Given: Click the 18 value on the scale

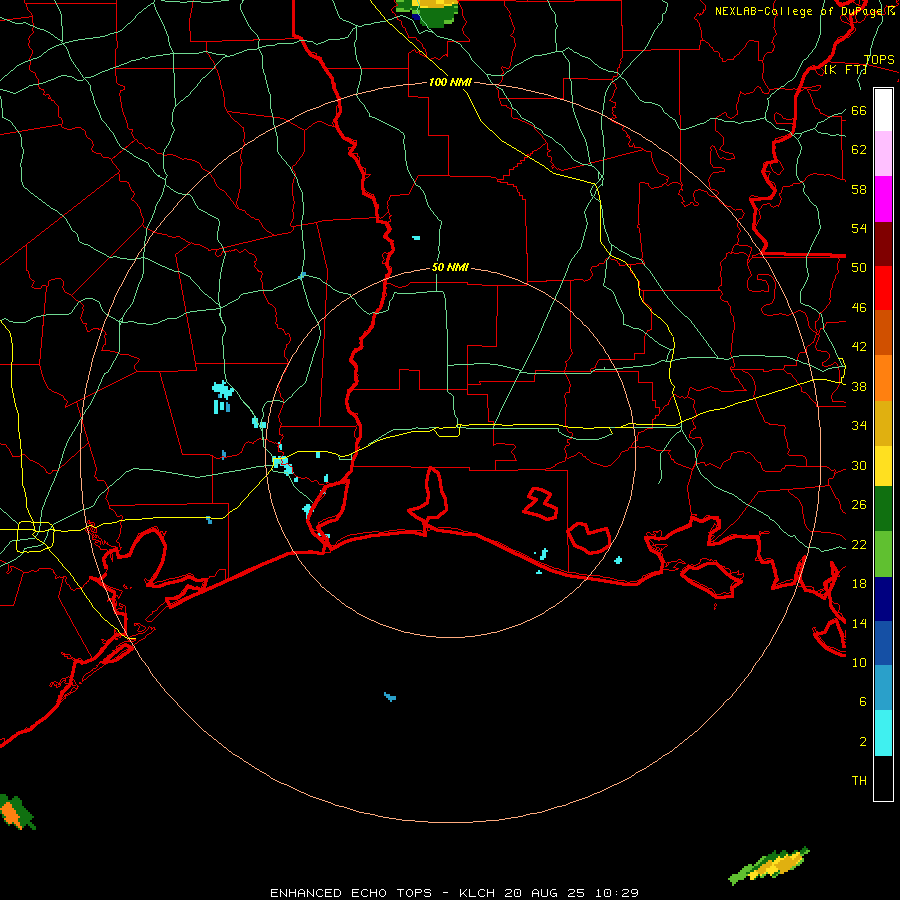Looking at the screenshot, I should [859, 584].
